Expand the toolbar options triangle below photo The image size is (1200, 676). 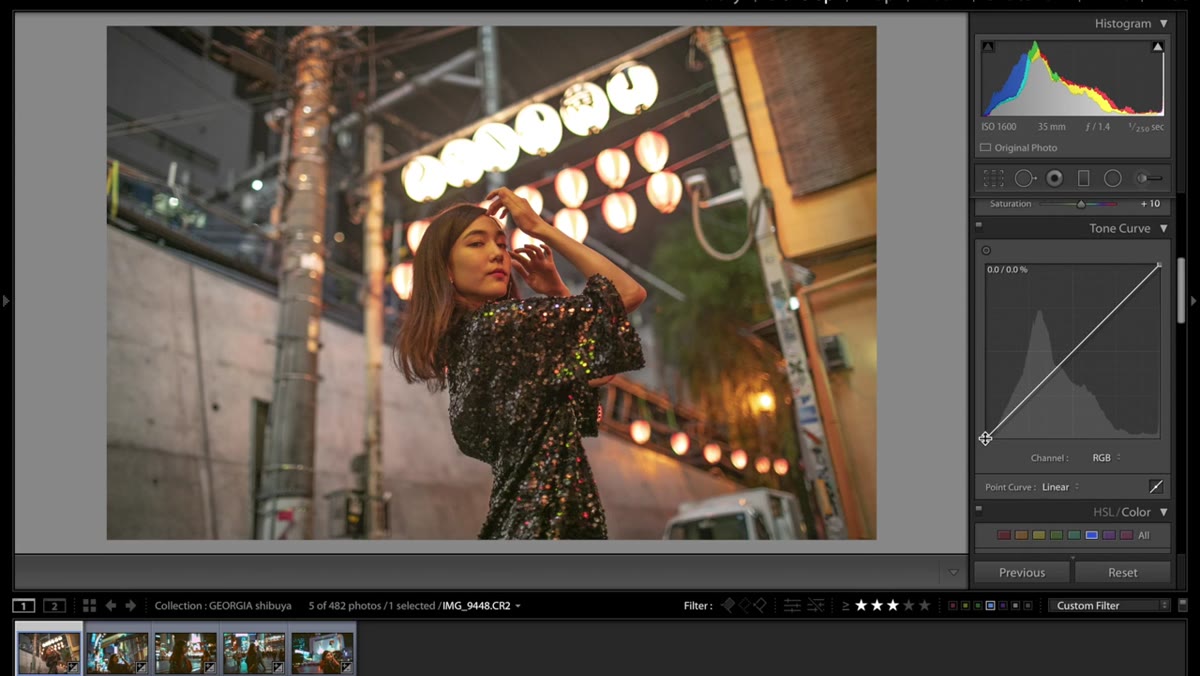coord(953,573)
